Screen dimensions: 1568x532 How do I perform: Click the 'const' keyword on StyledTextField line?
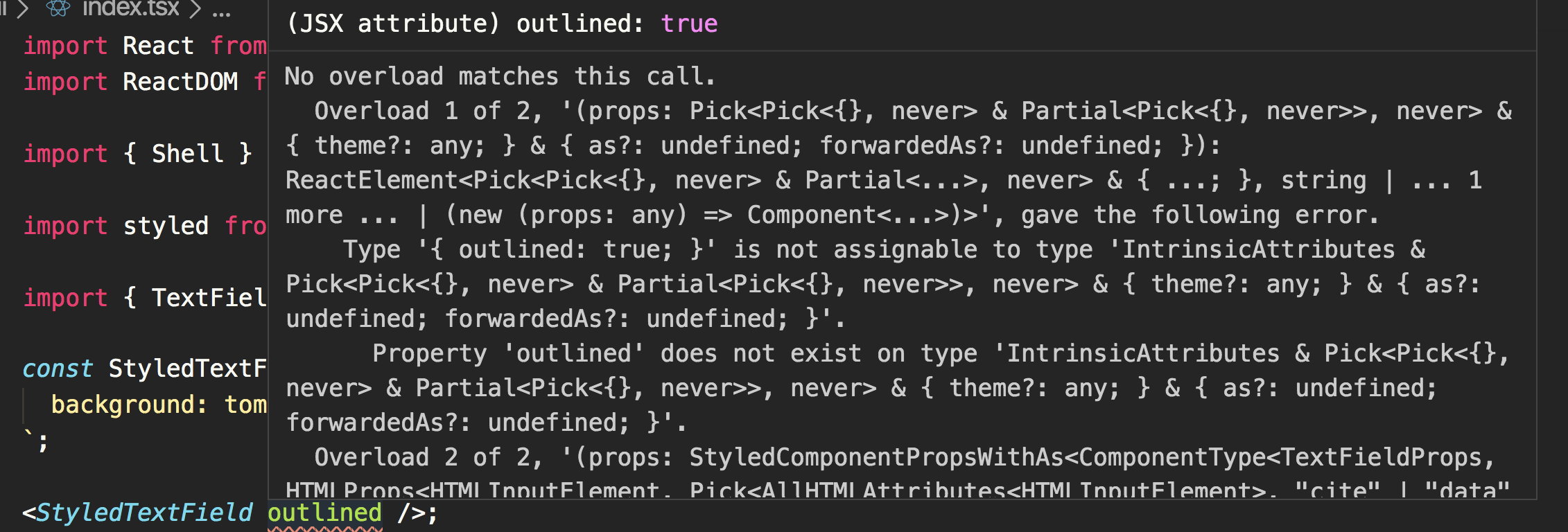58,369
